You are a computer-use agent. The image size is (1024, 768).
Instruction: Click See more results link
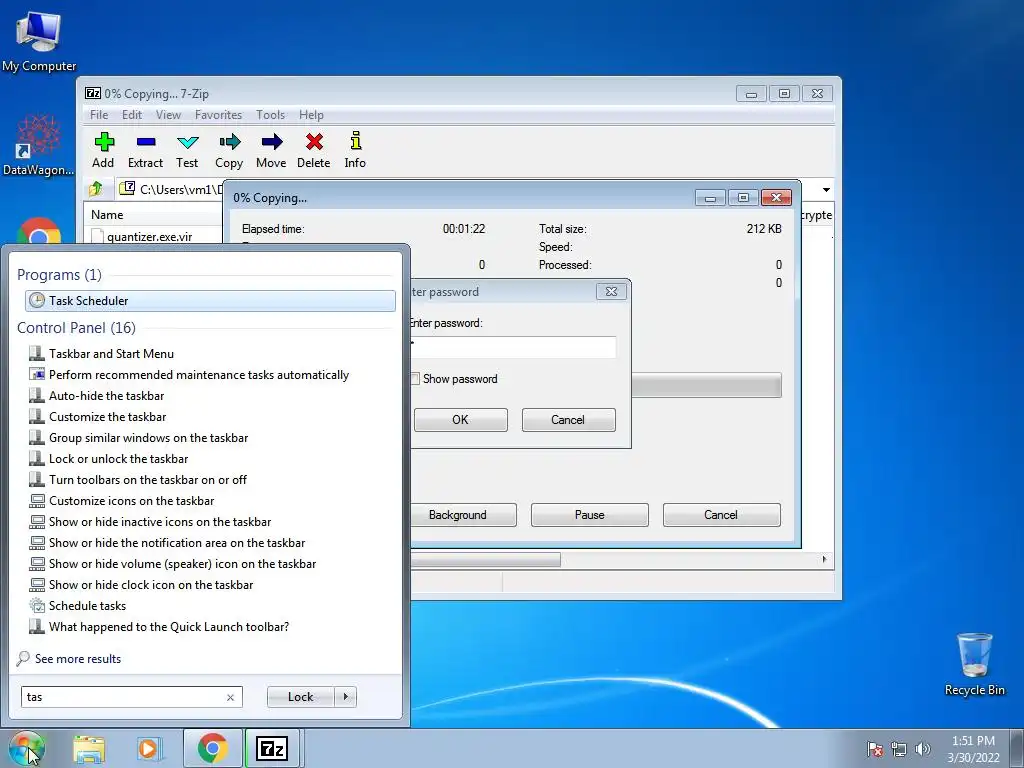coord(78,659)
